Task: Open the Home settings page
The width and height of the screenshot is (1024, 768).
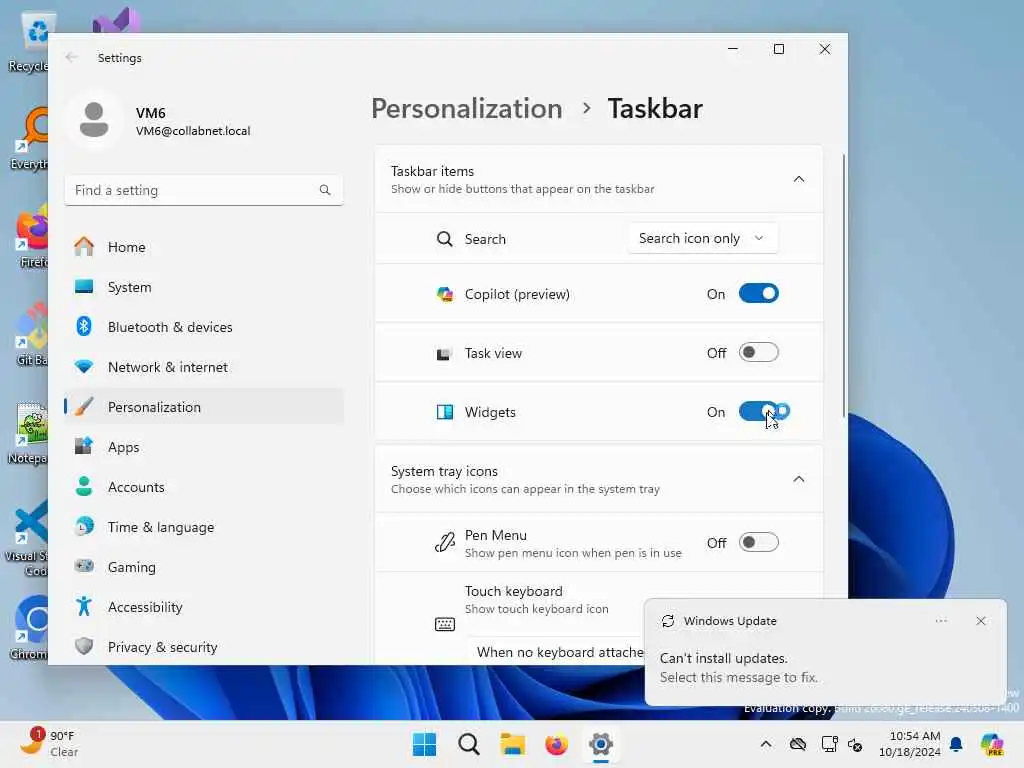Action: coord(204,247)
